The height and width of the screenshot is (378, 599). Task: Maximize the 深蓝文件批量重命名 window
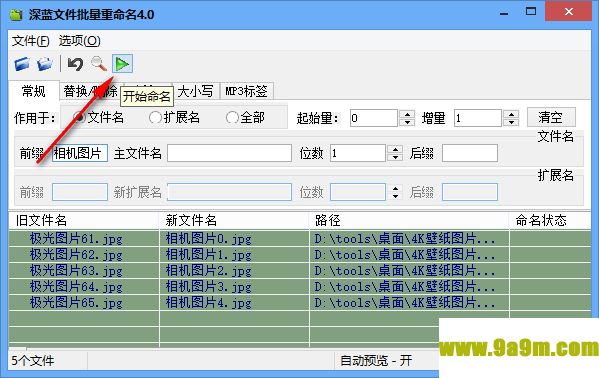[x=531, y=12]
